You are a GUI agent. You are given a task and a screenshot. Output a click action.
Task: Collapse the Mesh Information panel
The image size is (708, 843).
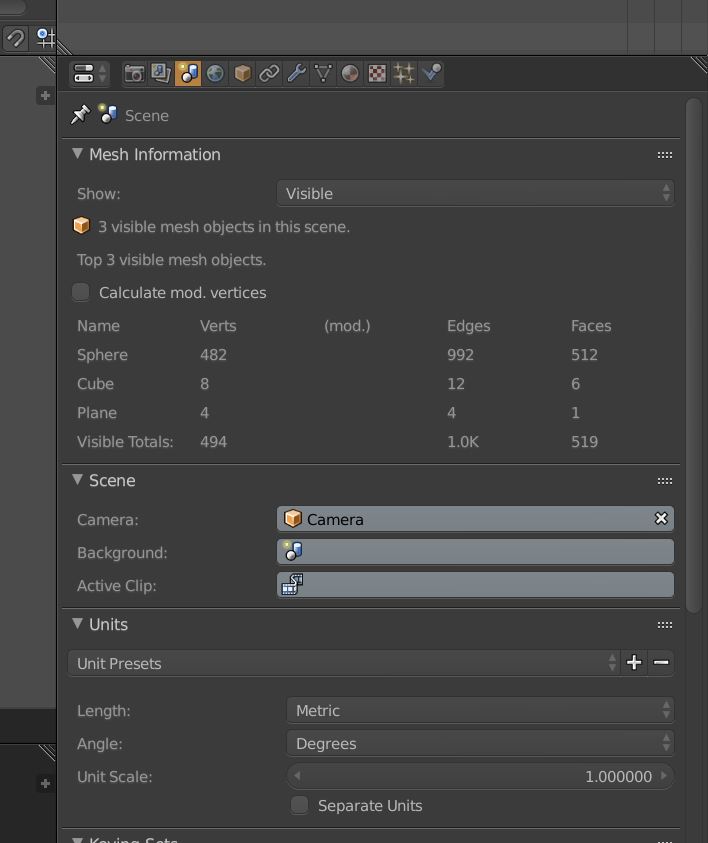[77, 154]
